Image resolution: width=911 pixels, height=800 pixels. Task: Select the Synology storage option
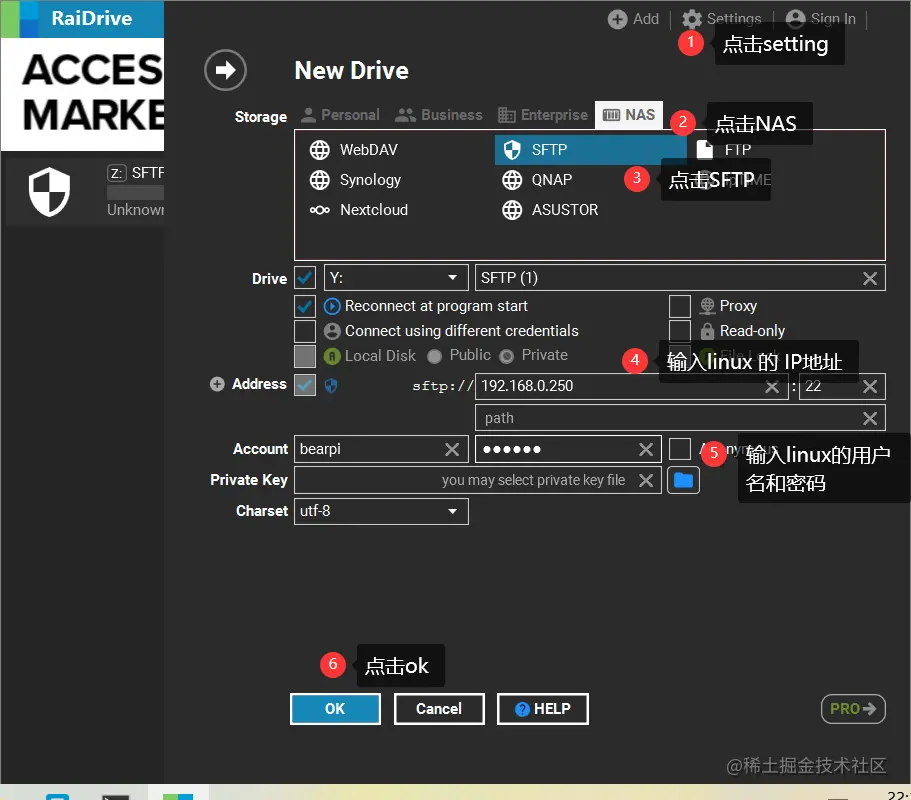click(354, 180)
